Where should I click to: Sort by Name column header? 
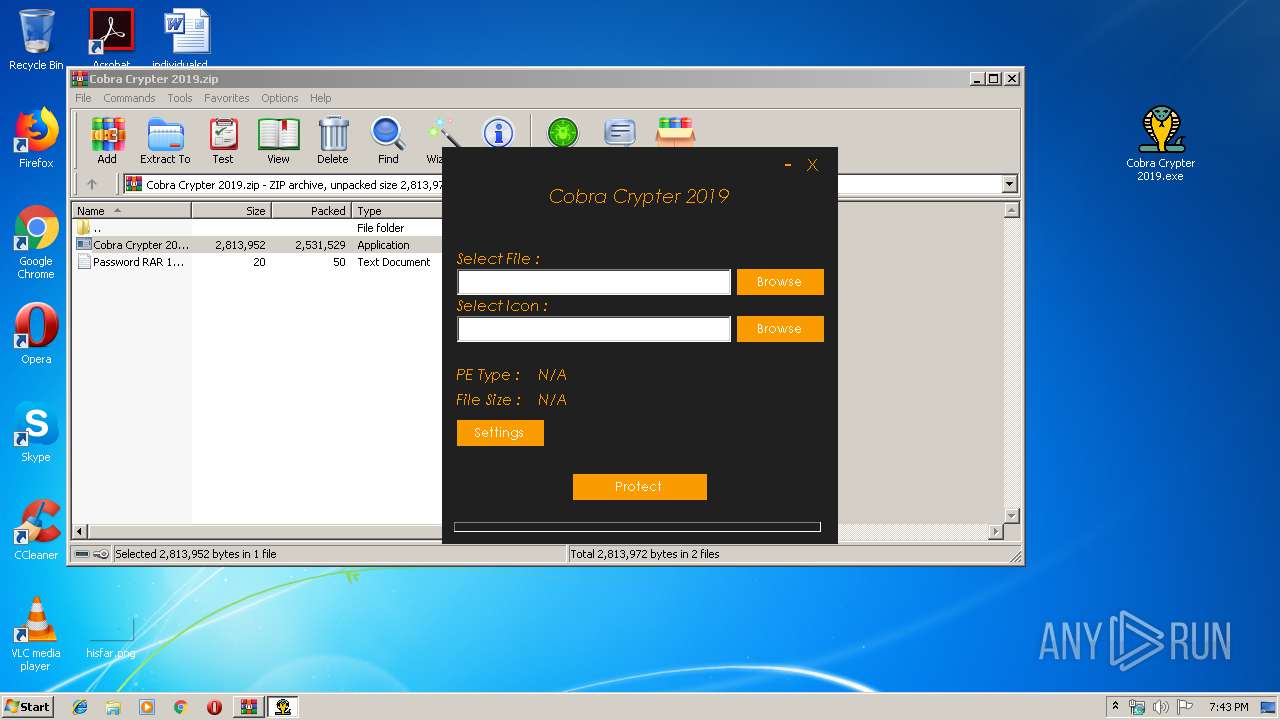pyautogui.click(x=132, y=211)
